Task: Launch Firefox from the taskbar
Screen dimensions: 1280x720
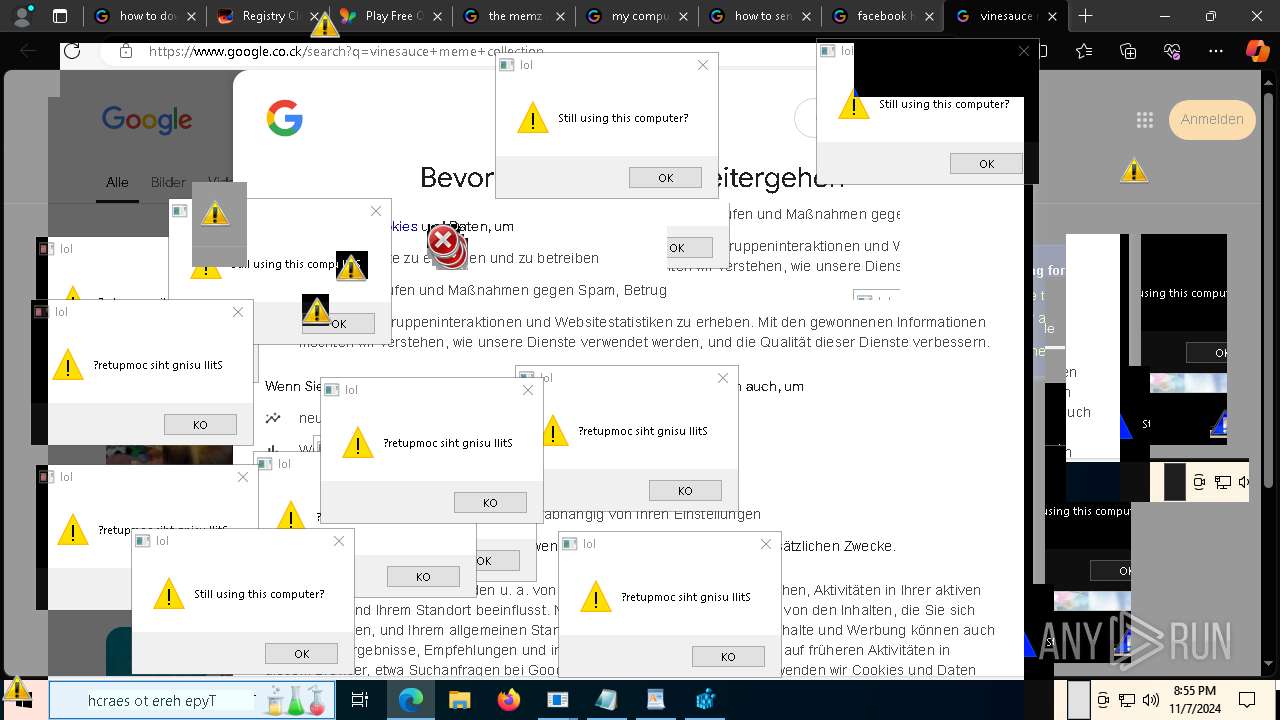Action: [508, 700]
